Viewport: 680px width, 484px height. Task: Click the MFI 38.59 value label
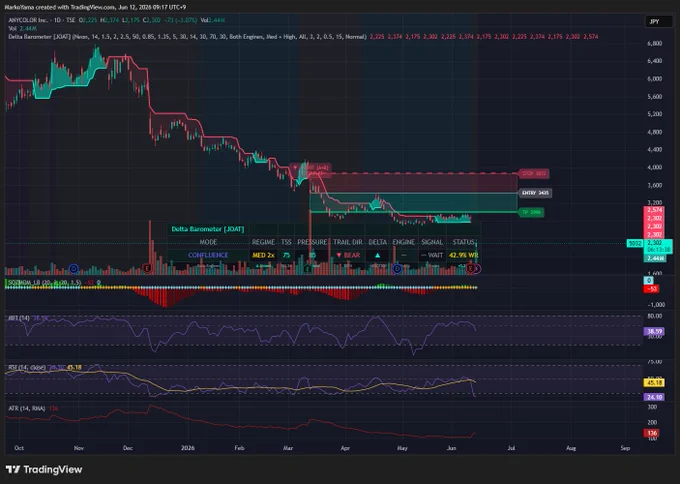(653, 331)
